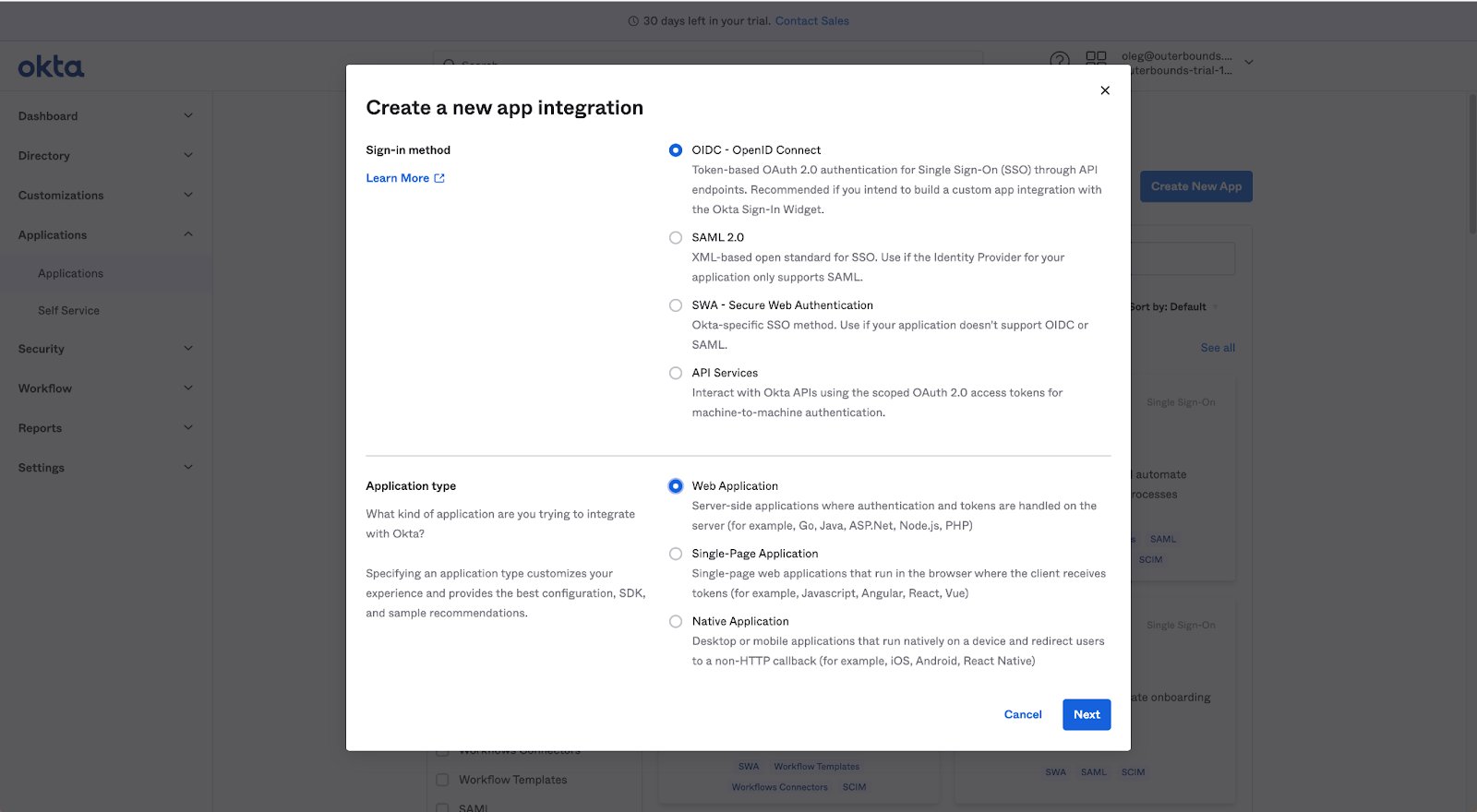Expand the Directory menu chevron

coord(188,155)
